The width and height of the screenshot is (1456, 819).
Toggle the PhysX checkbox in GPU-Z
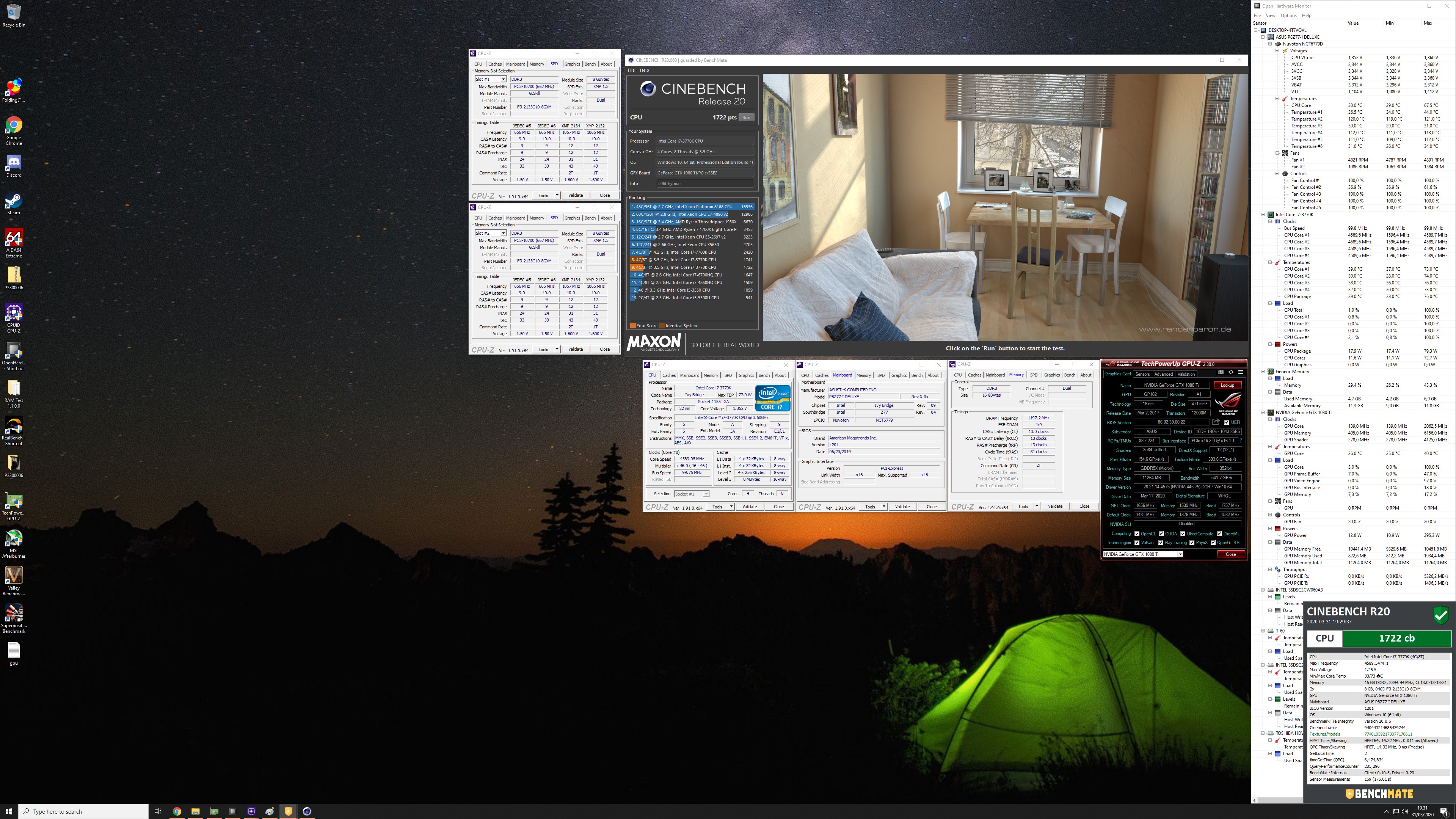[x=1192, y=543]
